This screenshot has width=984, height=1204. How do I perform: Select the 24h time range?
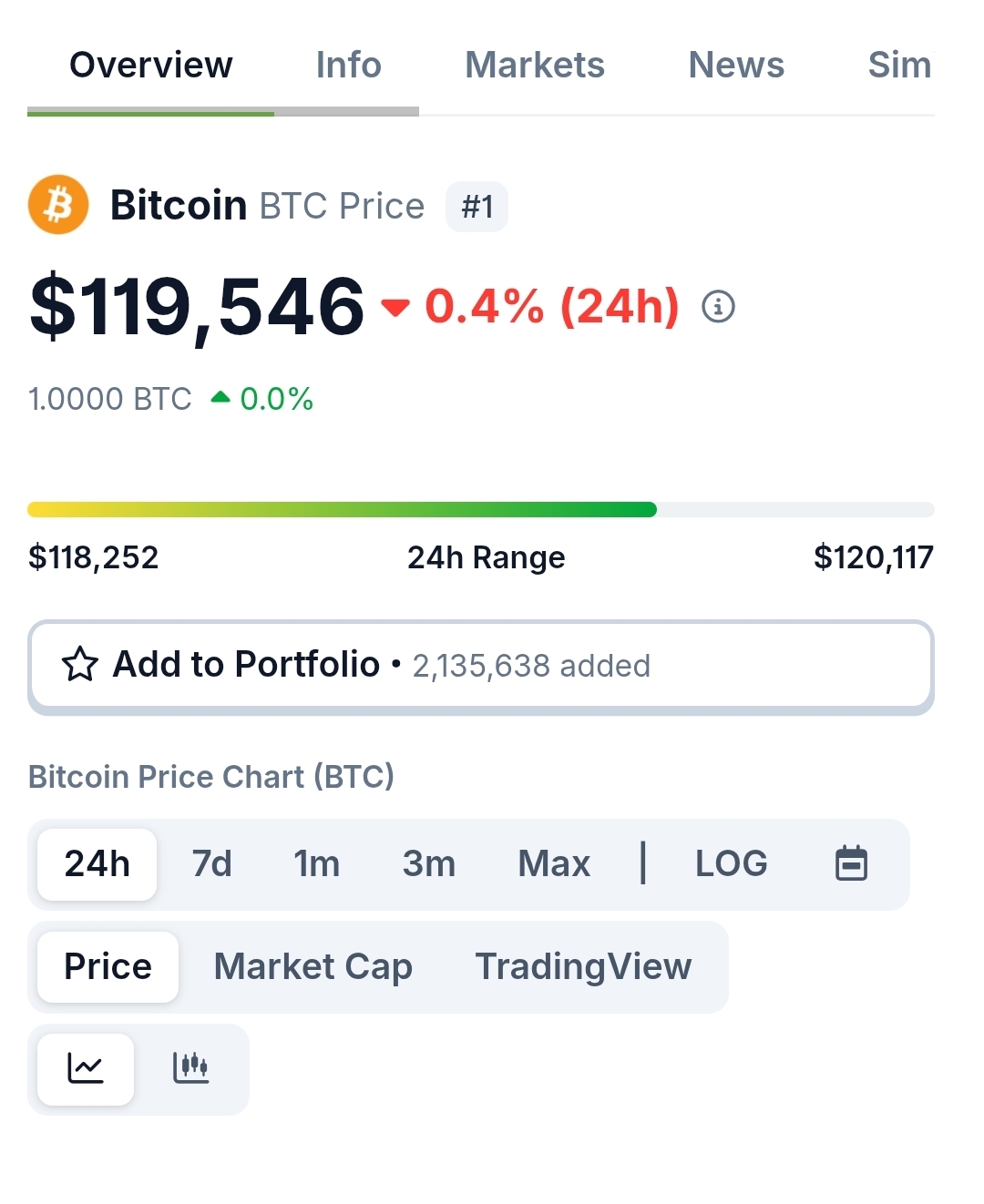pyautogui.click(x=97, y=864)
